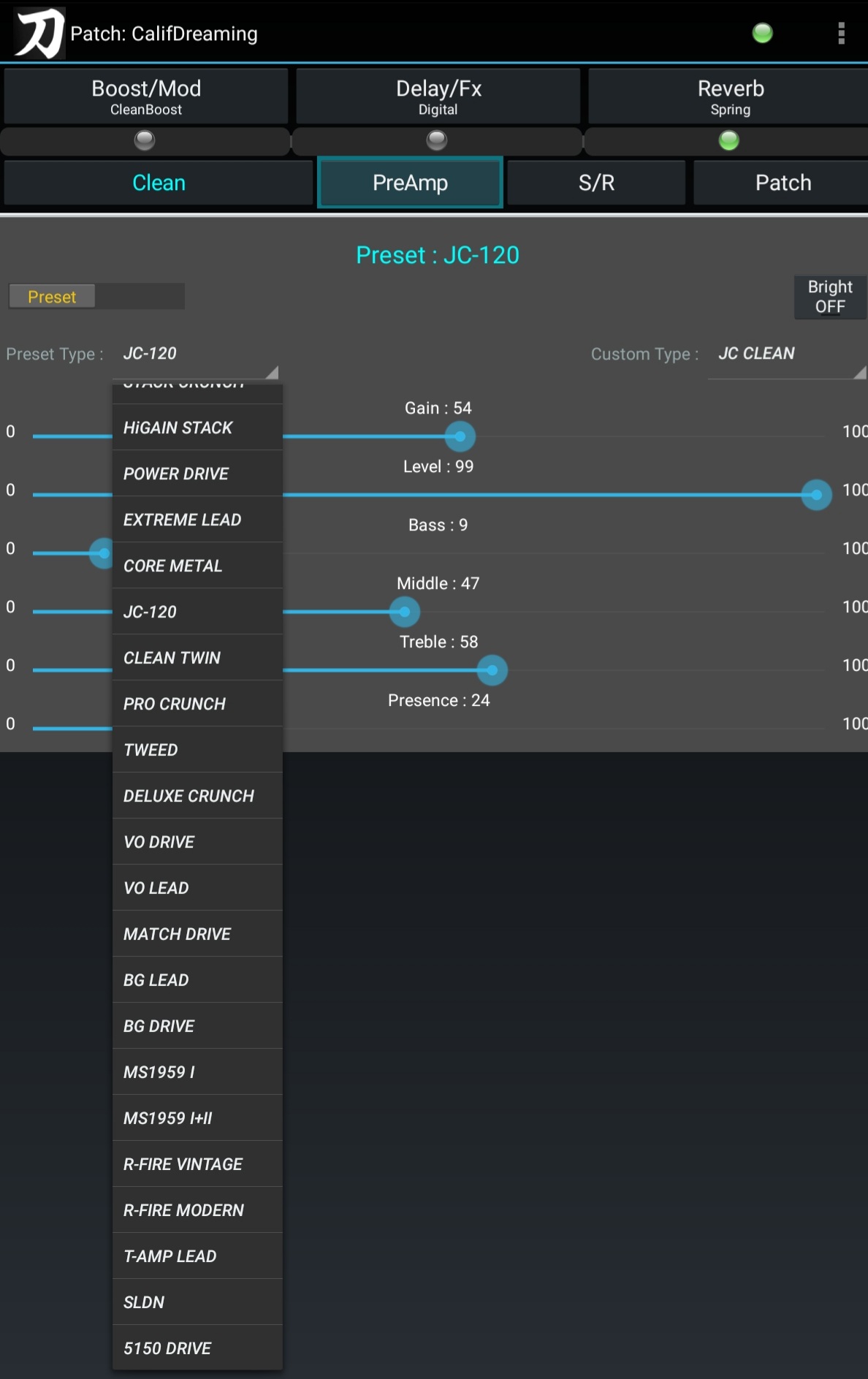Pick MATCH DRIVE from the list

click(197, 934)
